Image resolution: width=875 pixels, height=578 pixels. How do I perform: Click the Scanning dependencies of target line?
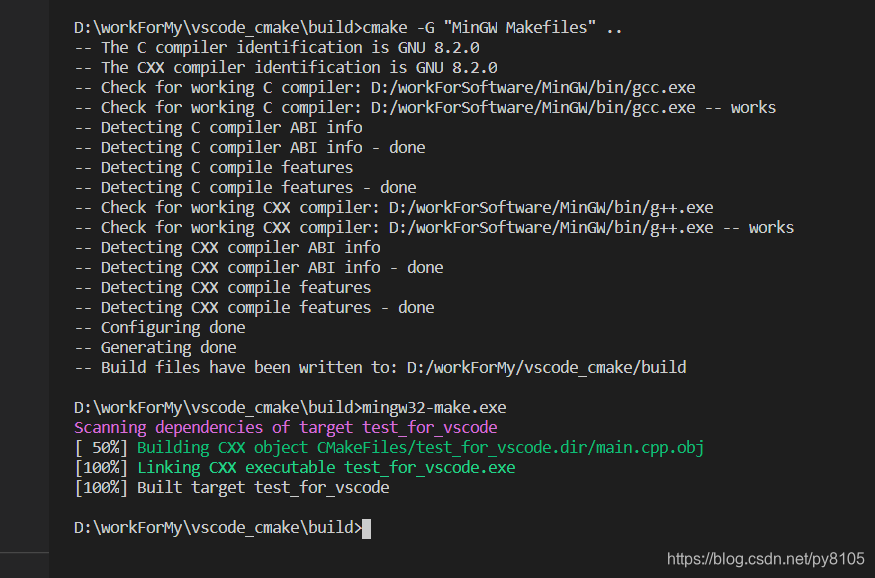(x=286, y=428)
